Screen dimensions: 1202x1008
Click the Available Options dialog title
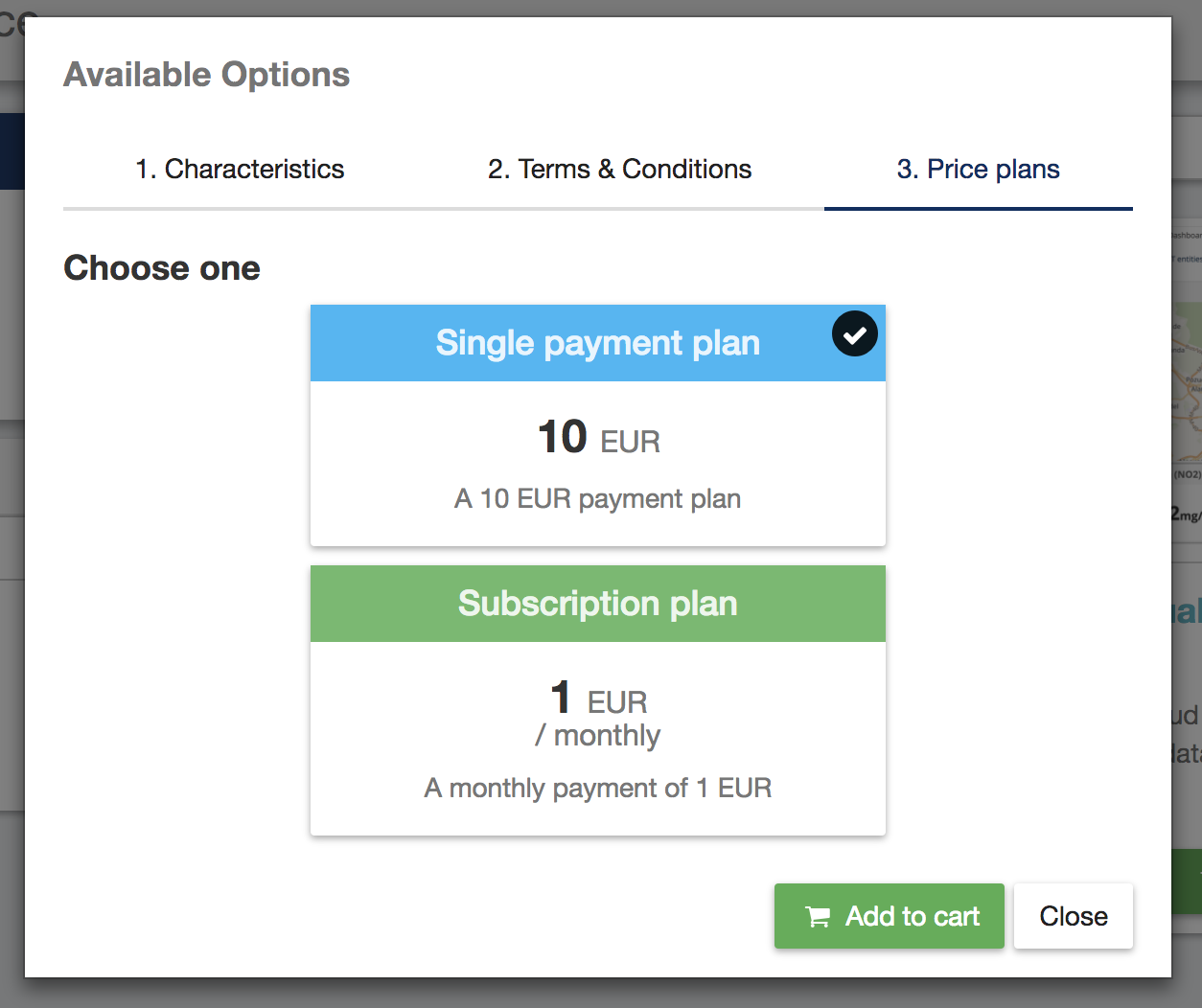pyautogui.click(x=207, y=75)
